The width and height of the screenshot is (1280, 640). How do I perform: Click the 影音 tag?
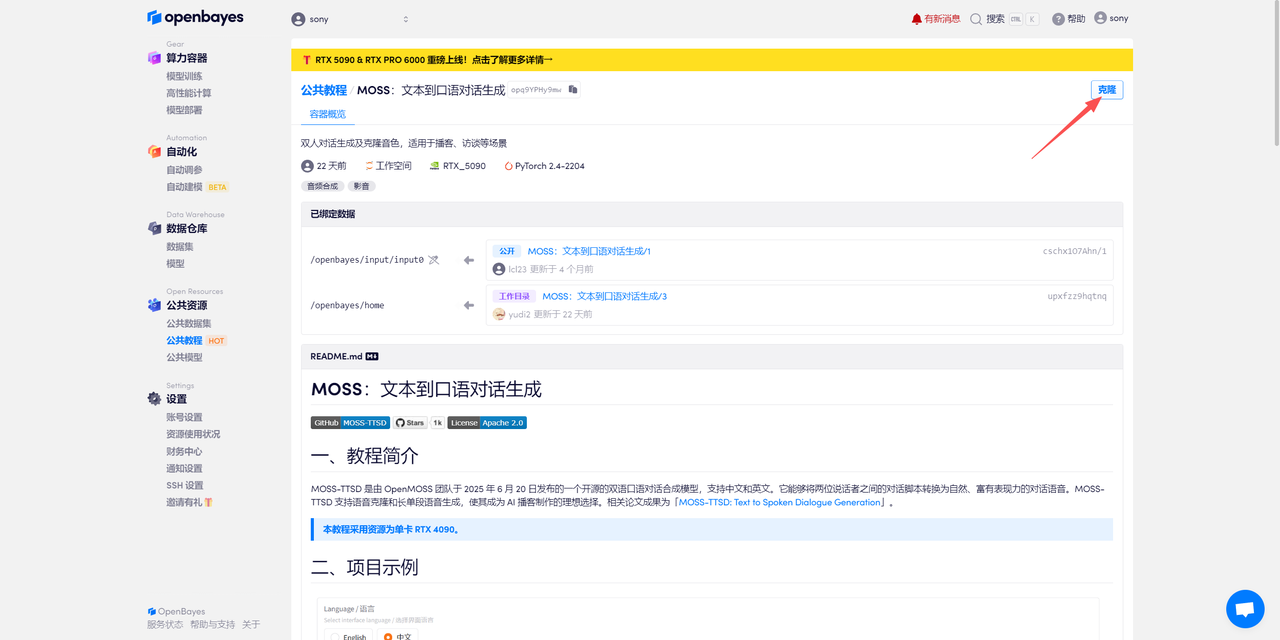[x=362, y=186]
